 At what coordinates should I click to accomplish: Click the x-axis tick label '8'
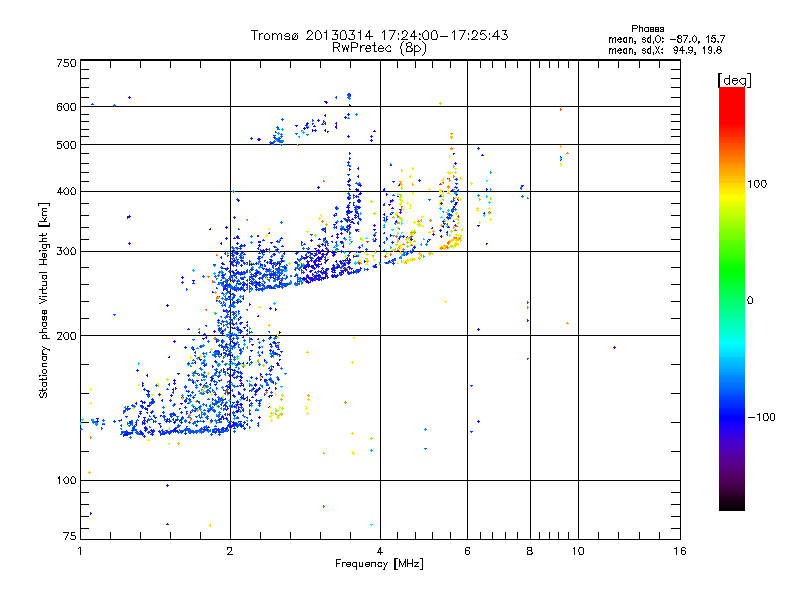(x=530, y=551)
